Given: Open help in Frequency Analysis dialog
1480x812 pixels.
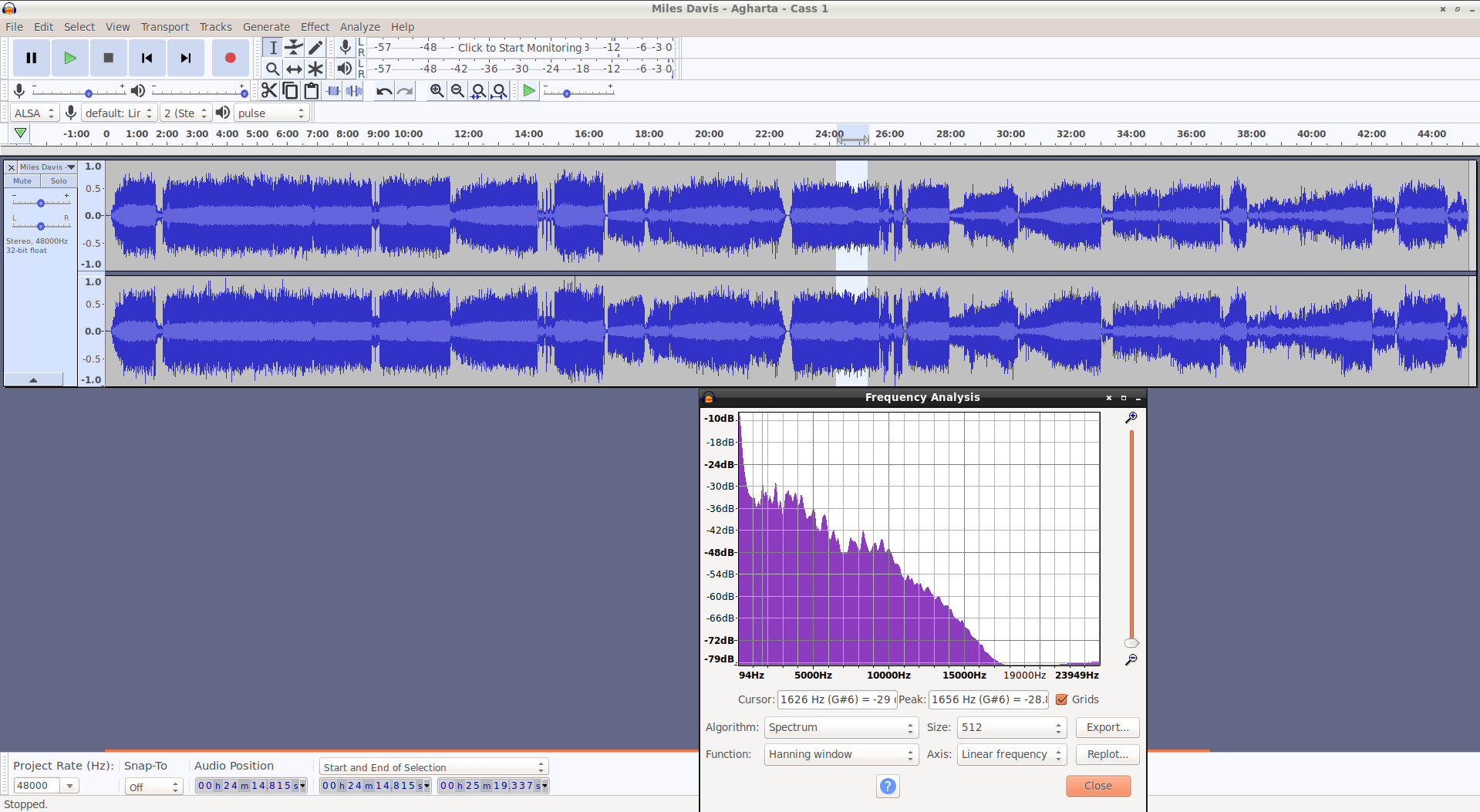Looking at the screenshot, I should click(x=888, y=786).
